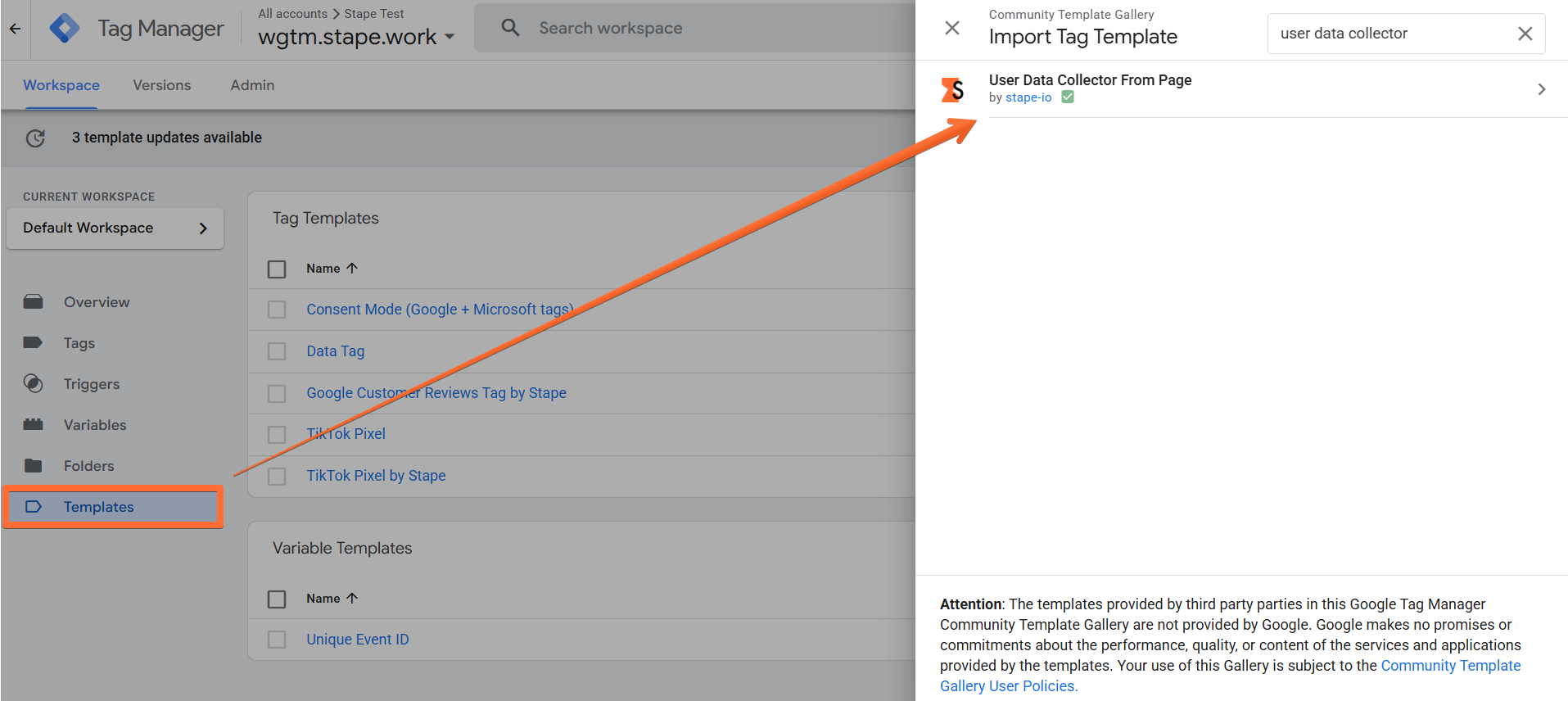The width and height of the screenshot is (1568, 701).
Task: Open the Consent Mode template link
Action: click(440, 310)
